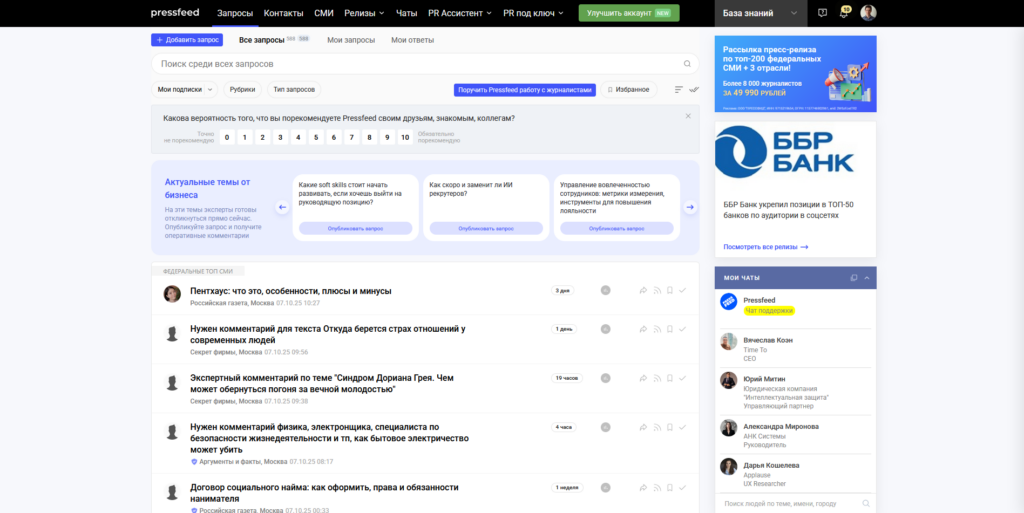Open the База знаний dropdown
Viewport: 1024px width, 513px height.
[761, 13]
